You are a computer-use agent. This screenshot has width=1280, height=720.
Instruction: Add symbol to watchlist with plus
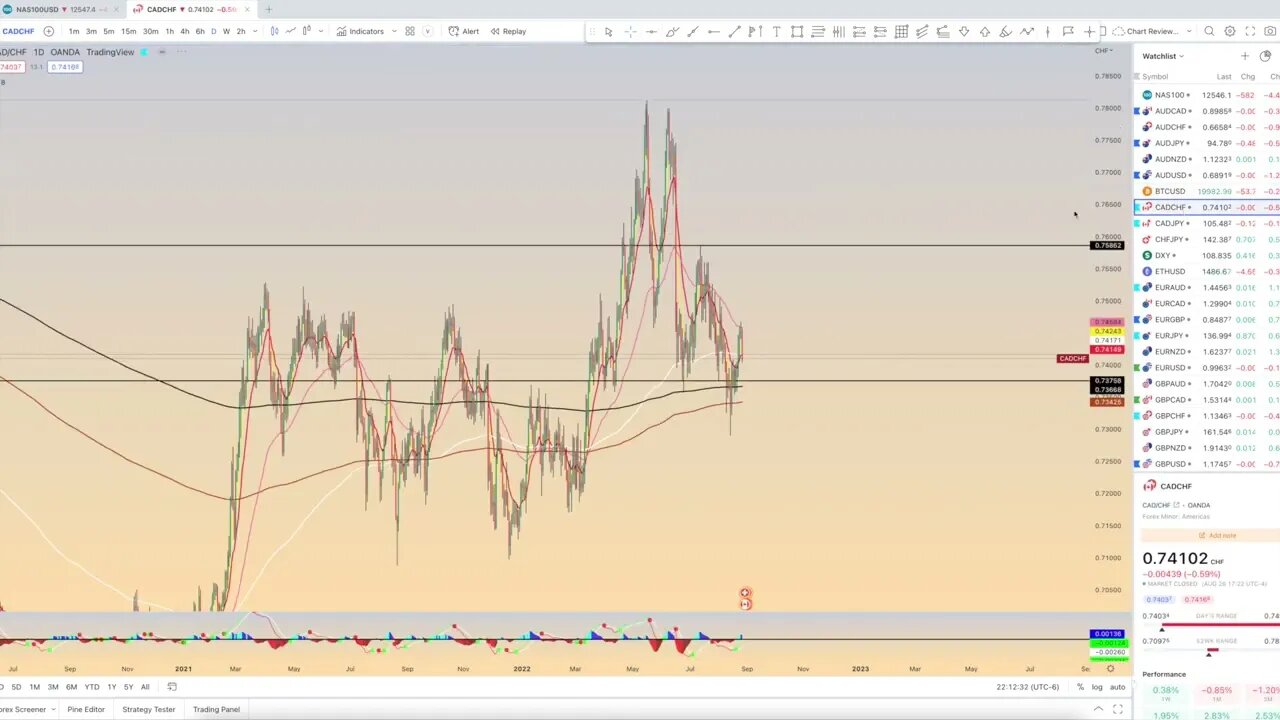point(1245,56)
